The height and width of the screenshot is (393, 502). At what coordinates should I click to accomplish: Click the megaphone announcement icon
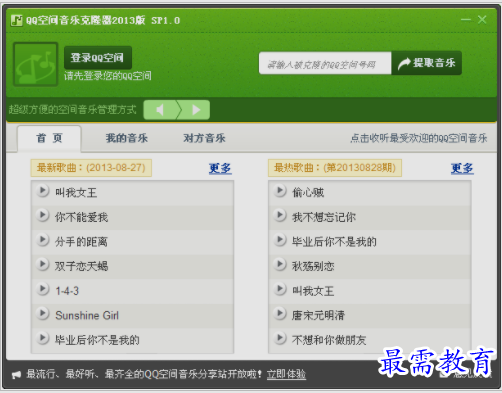point(16,375)
